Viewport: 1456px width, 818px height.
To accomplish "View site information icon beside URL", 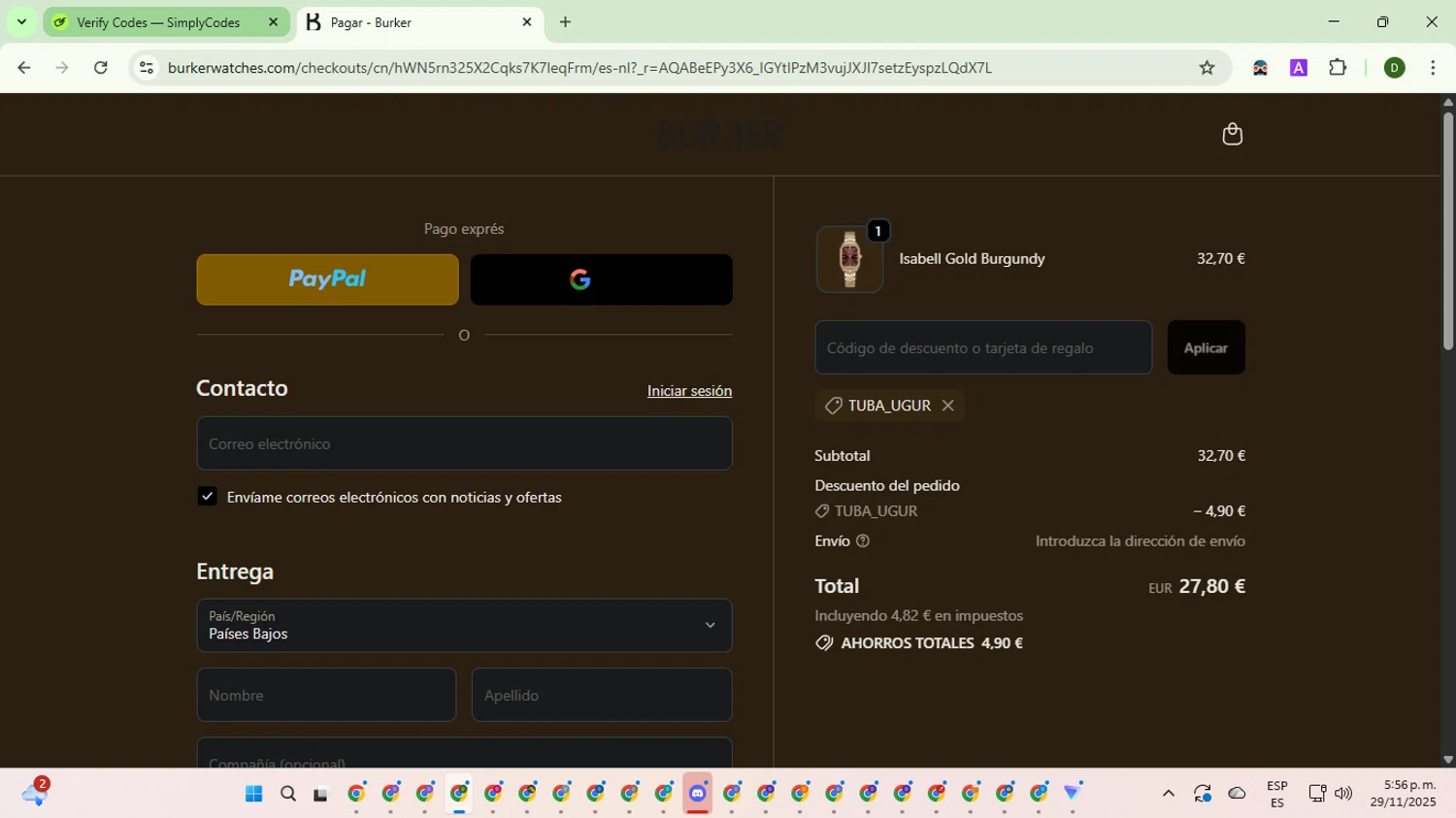I will 147,68.
